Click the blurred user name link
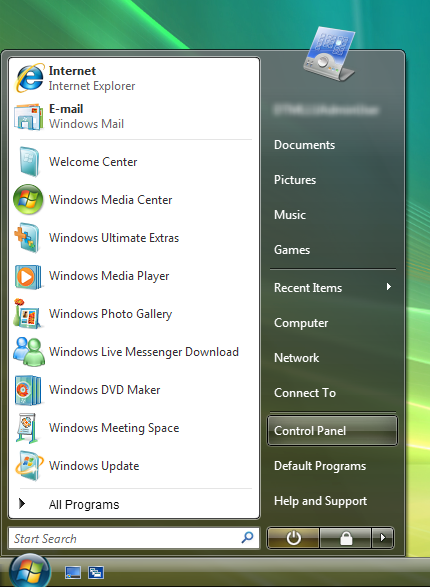 click(326, 110)
